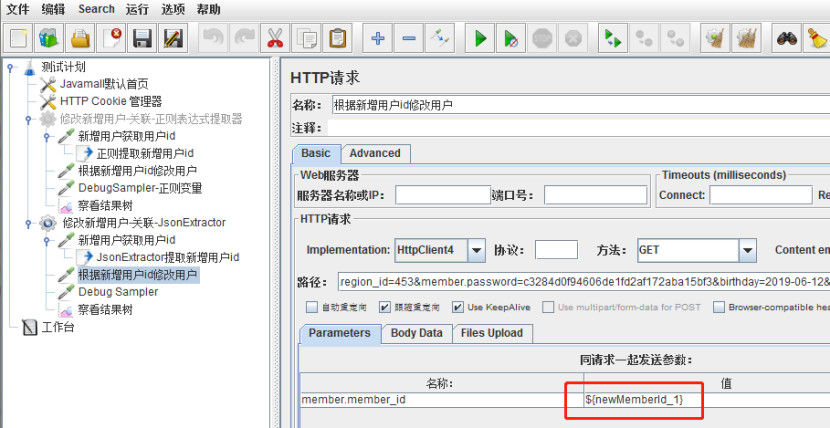830x428 pixels.
Task: Collapse all nodes with minus icon
Action: tap(409, 38)
